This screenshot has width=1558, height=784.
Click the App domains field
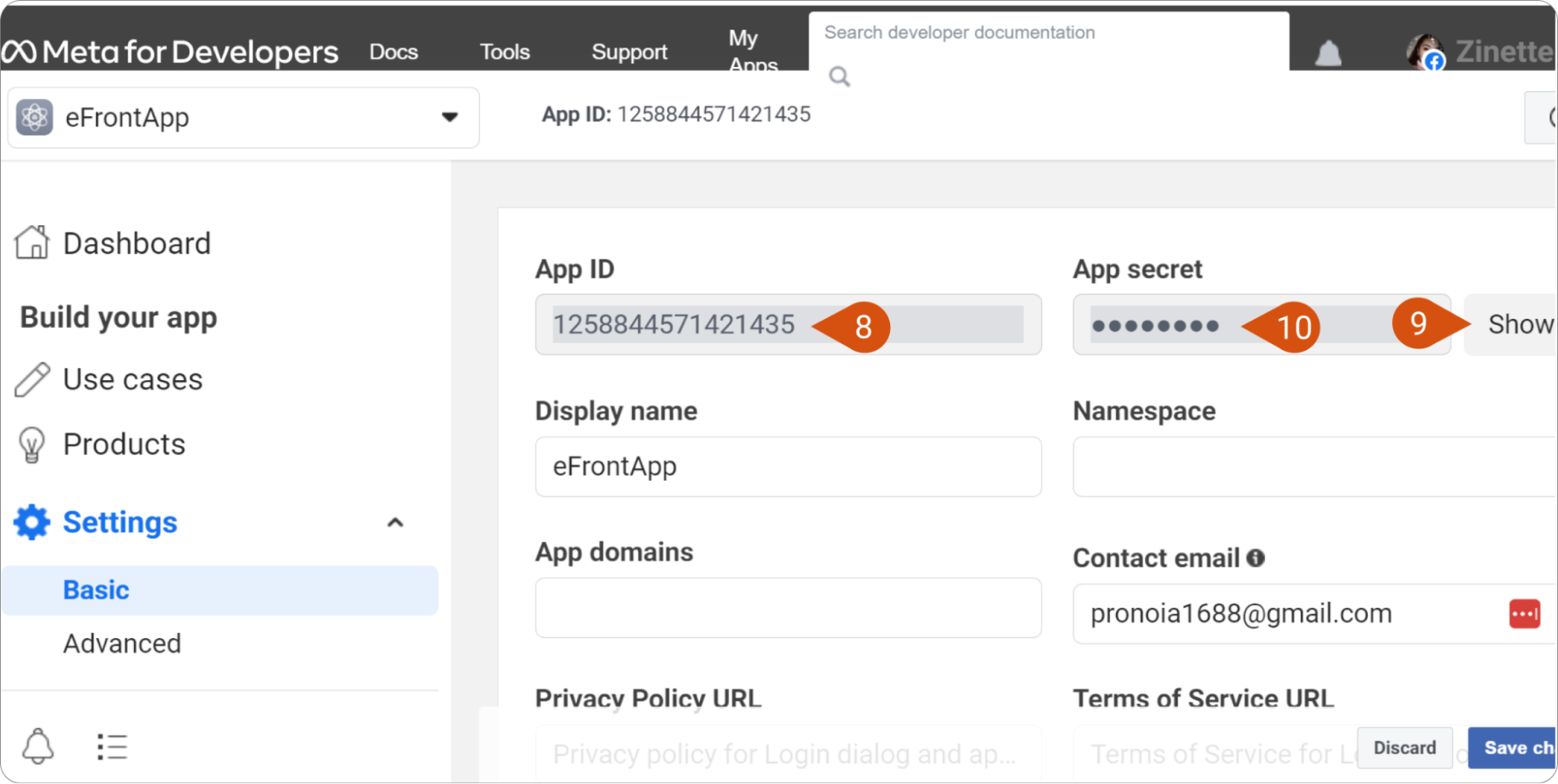(x=788, y=608)
